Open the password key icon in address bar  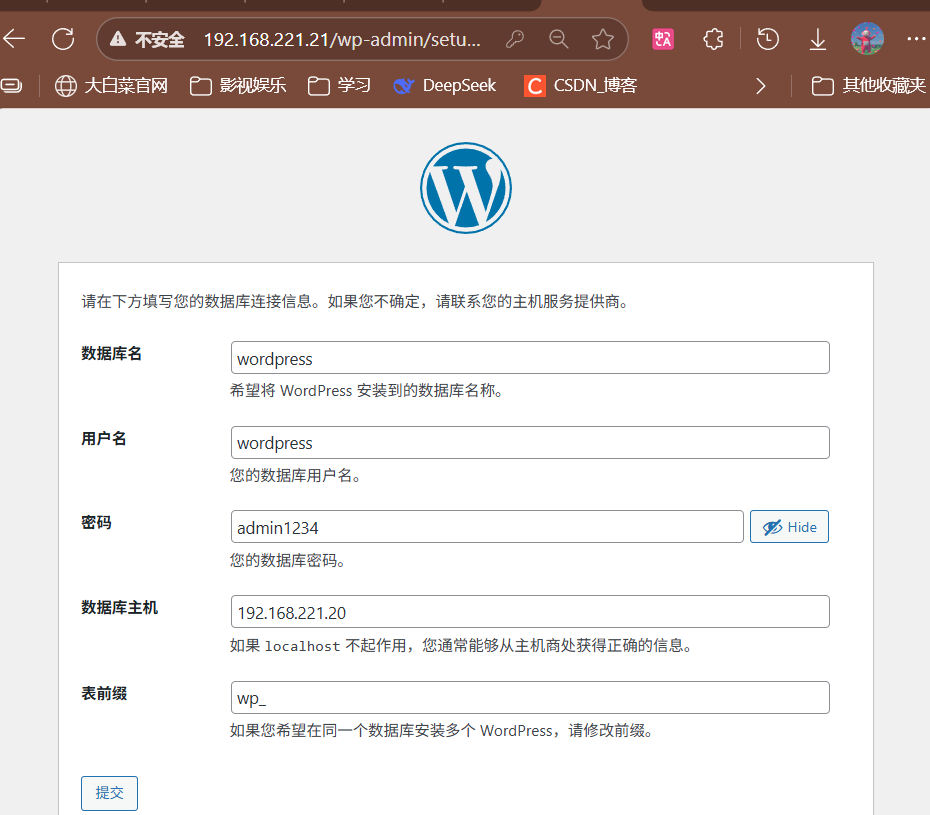coord(514,40)
